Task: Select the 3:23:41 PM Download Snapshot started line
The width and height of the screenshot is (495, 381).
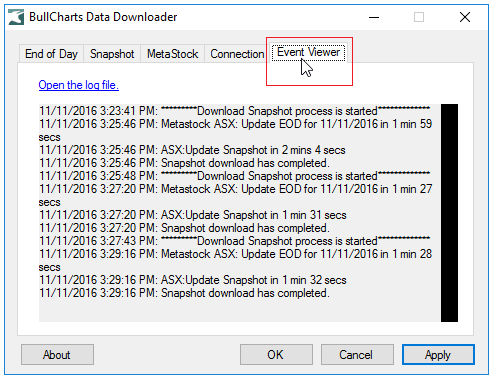Action: [x=235, y=111]
